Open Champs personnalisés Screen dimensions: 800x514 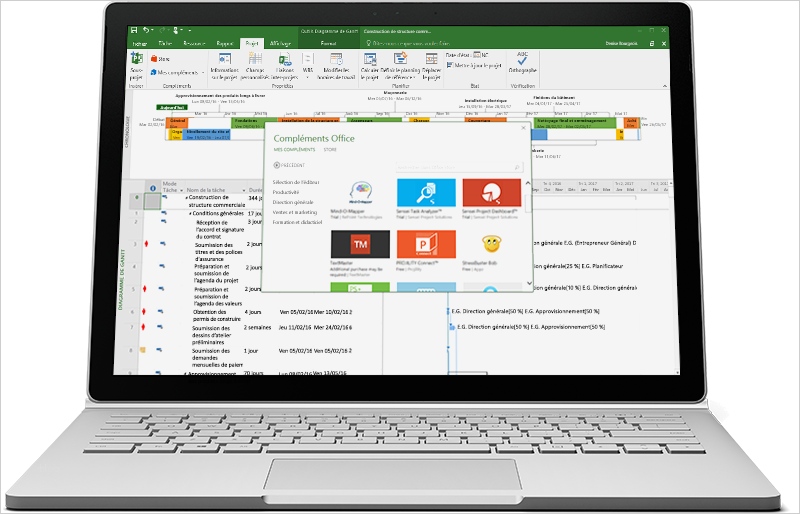coord(255,66)
